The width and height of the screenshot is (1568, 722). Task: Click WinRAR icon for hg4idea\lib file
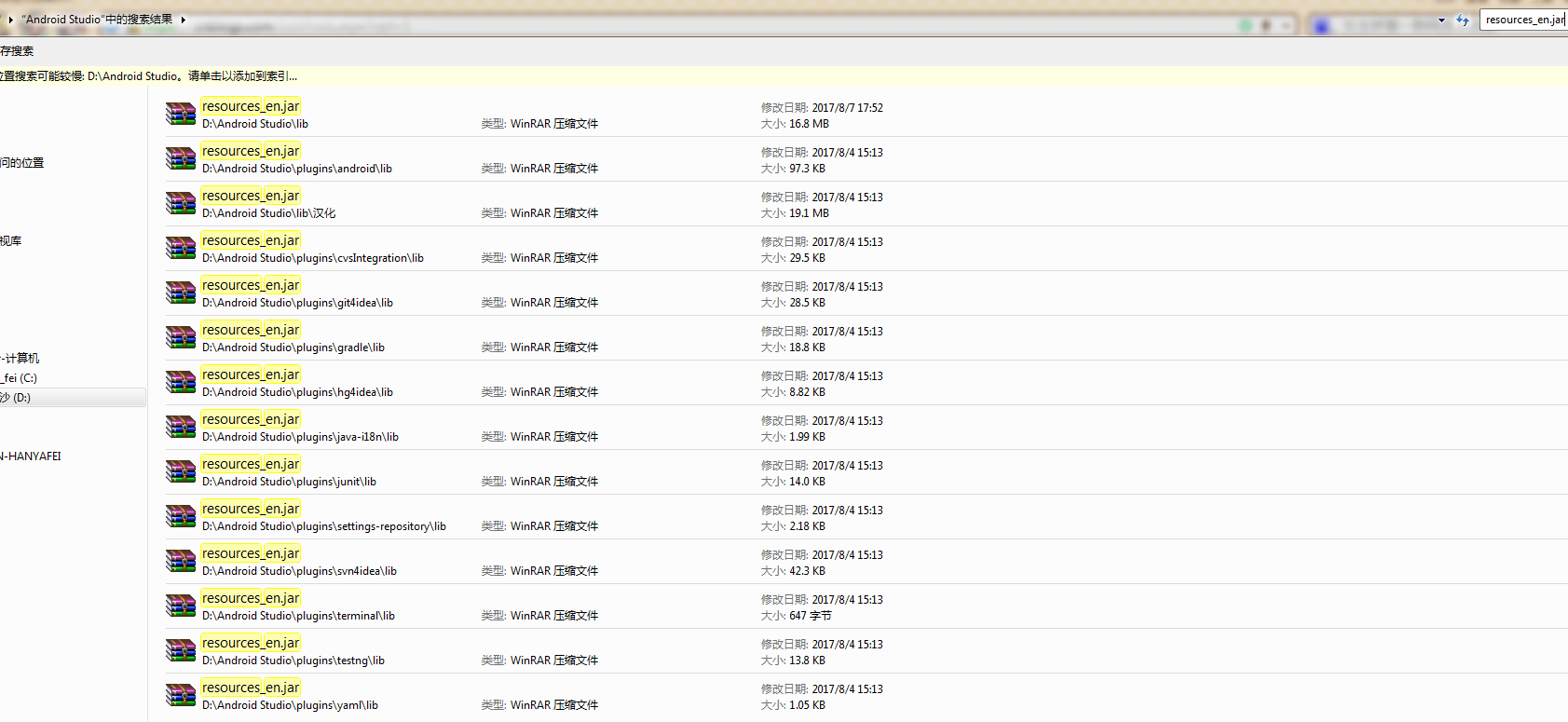point(181,382)
